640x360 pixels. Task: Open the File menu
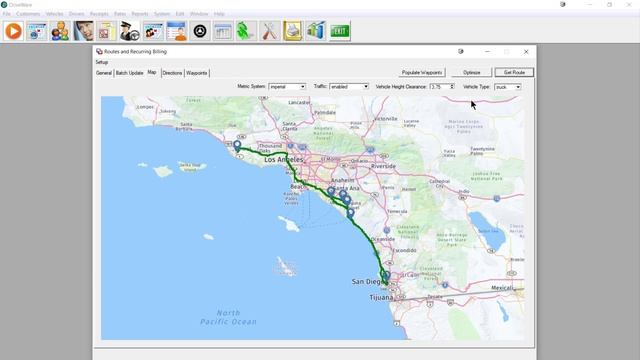7,14
